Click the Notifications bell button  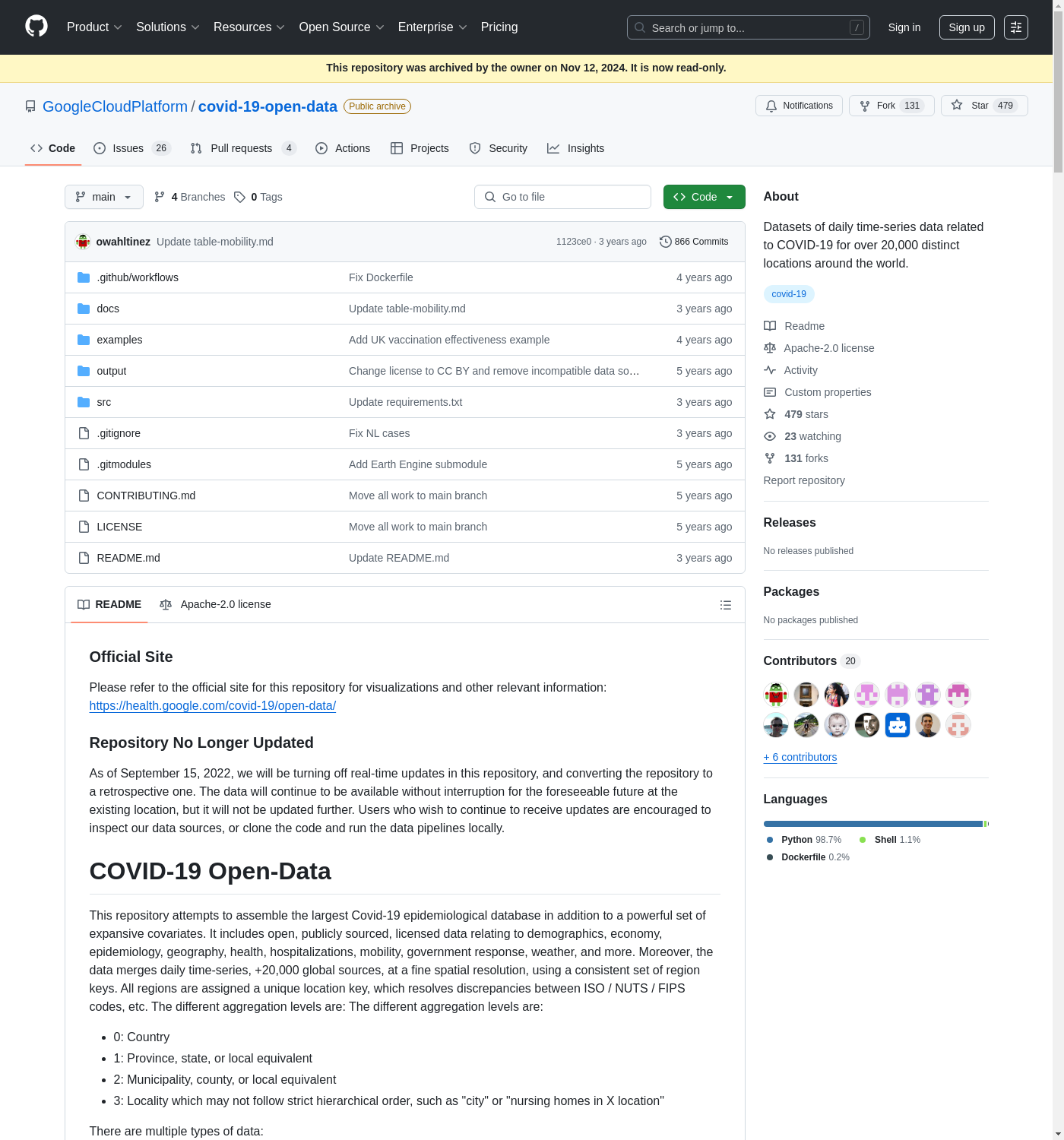(799, 106)
